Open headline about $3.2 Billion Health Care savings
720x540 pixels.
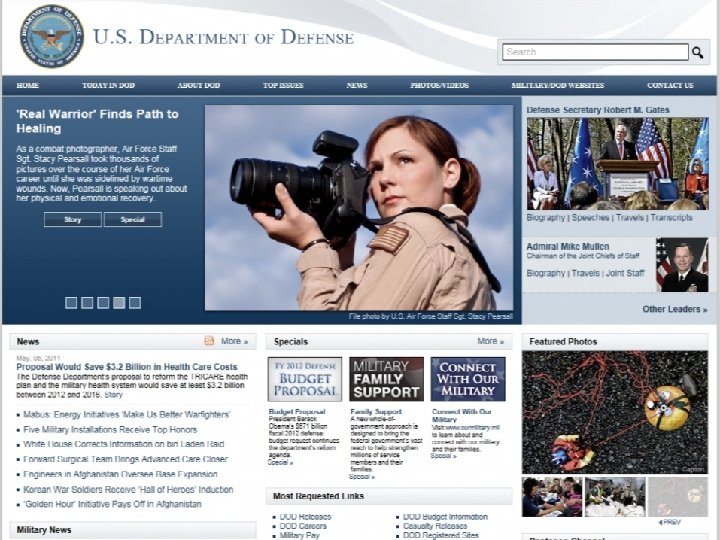click(127, 367)
